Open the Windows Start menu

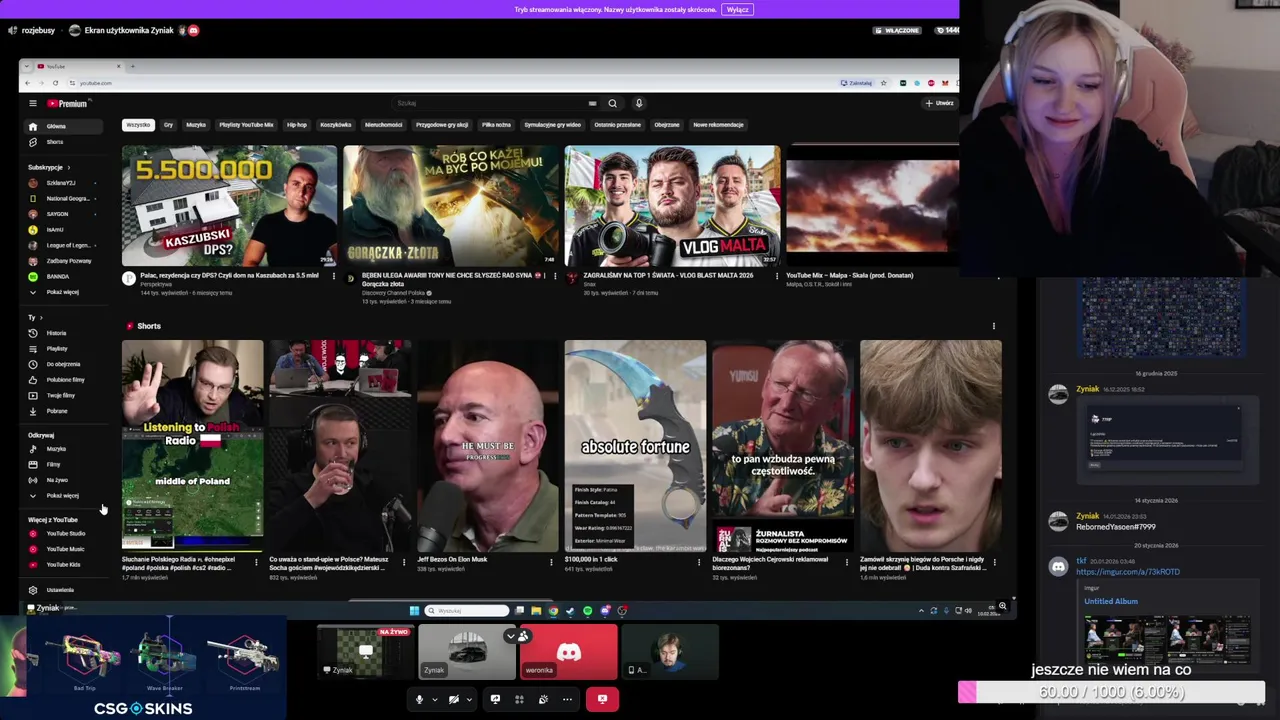(x=414, y=610)
